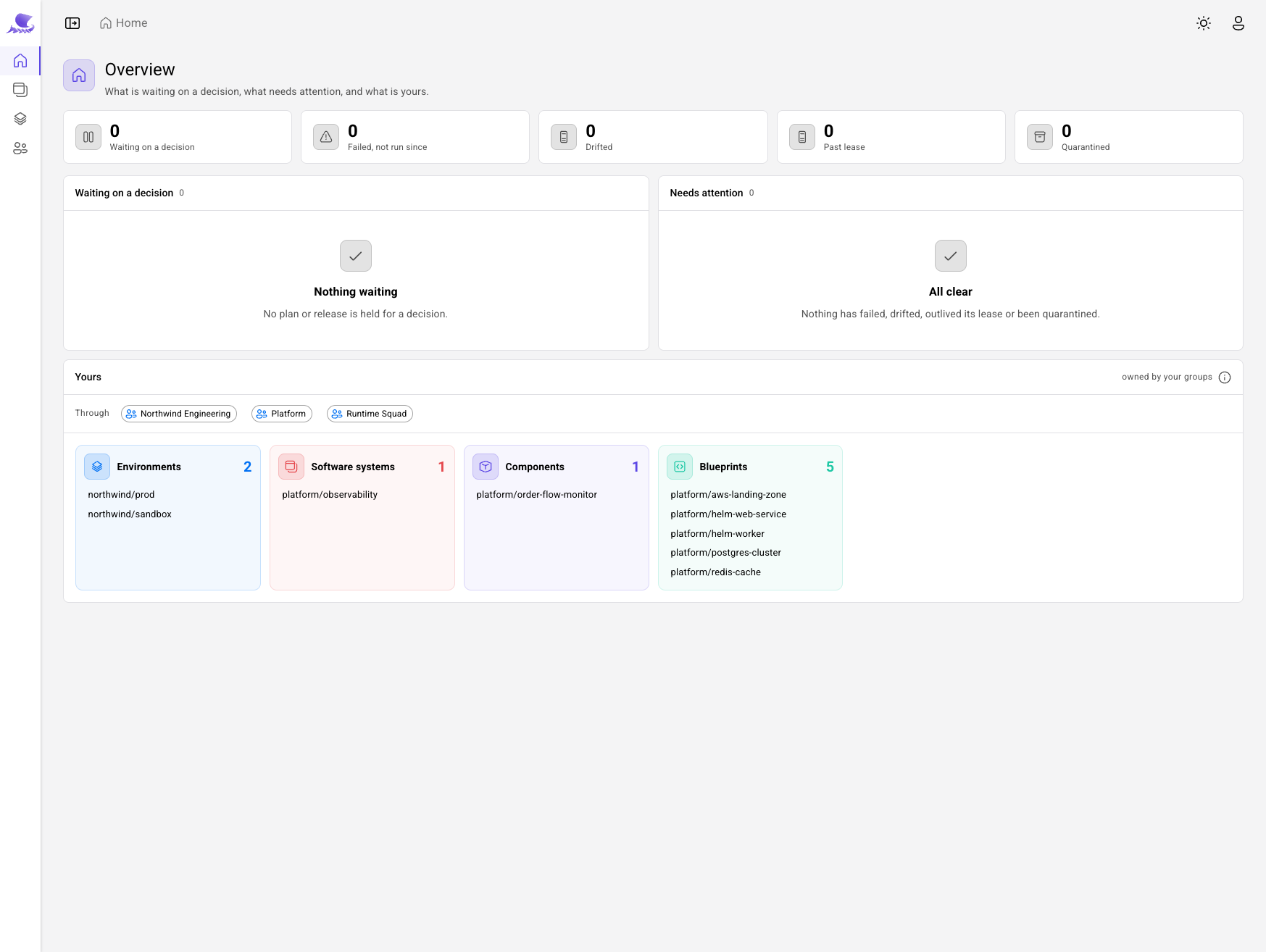
Task: Open the app logo in the sidebar
Action: point(20,23)
